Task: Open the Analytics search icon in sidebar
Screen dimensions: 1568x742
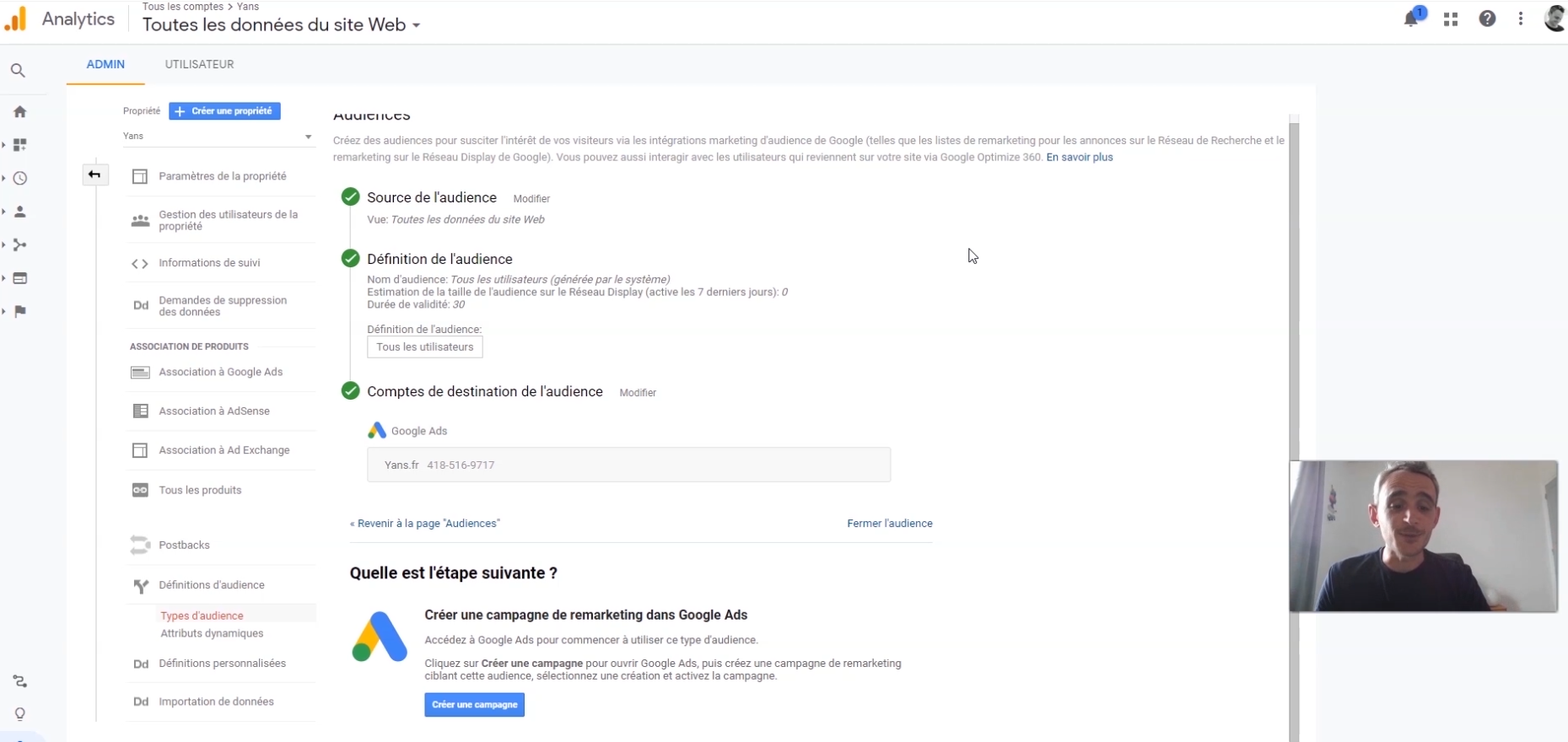Action: (x=18, y=71)
